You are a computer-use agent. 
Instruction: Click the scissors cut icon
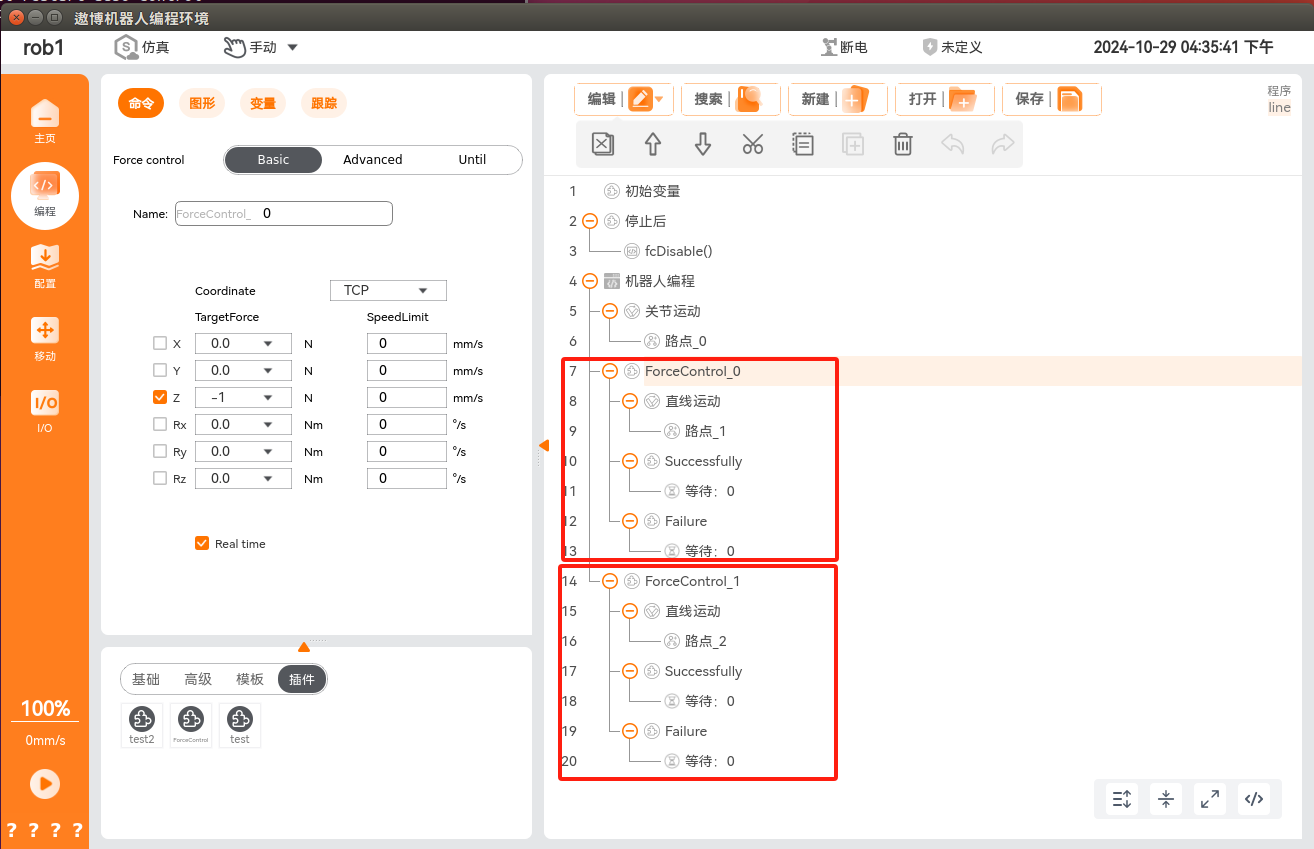753,144
